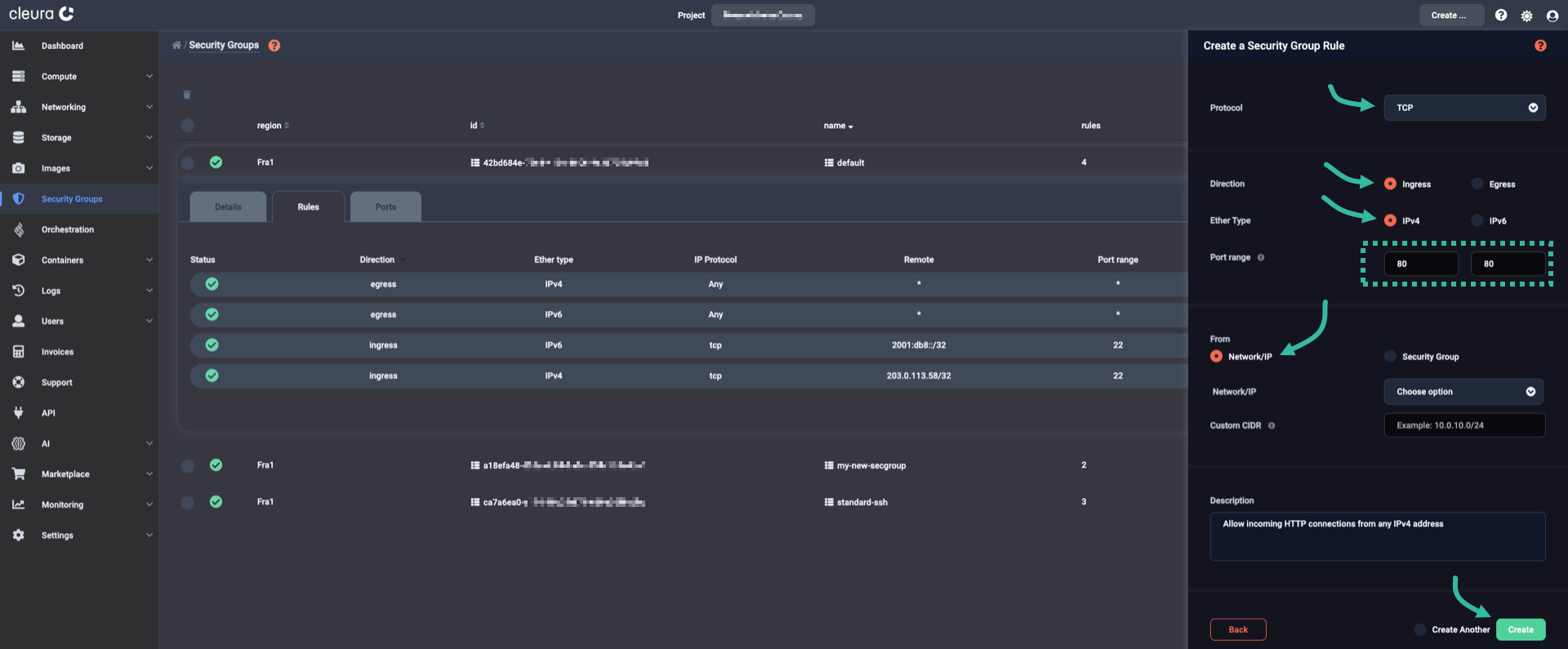Click the Dashboard chart icon in sidebar

[x=18, y=46]
